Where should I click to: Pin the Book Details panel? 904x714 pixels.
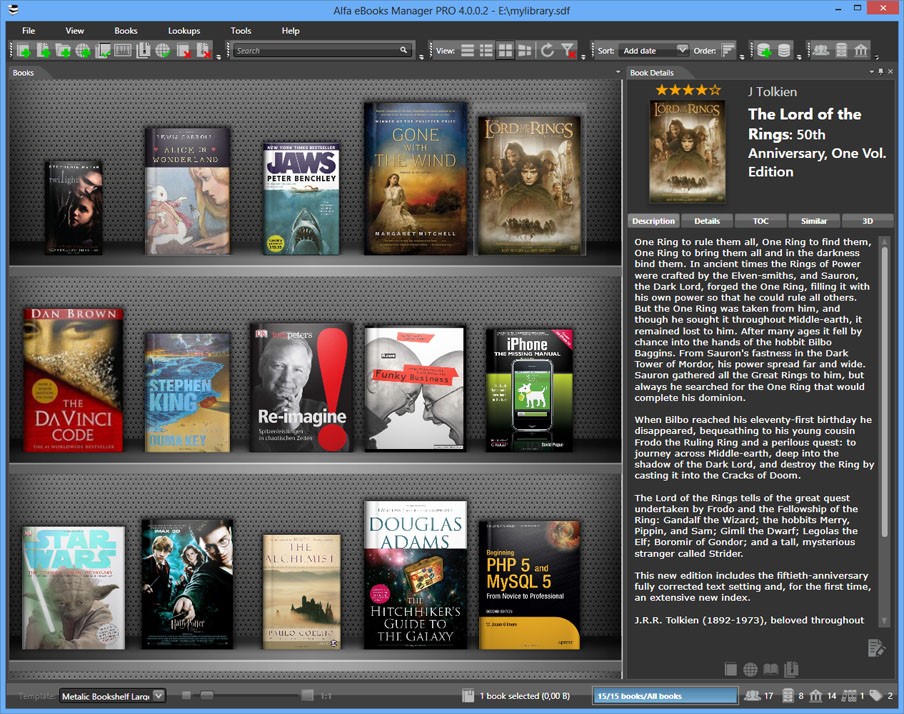(x=880, y=72)
